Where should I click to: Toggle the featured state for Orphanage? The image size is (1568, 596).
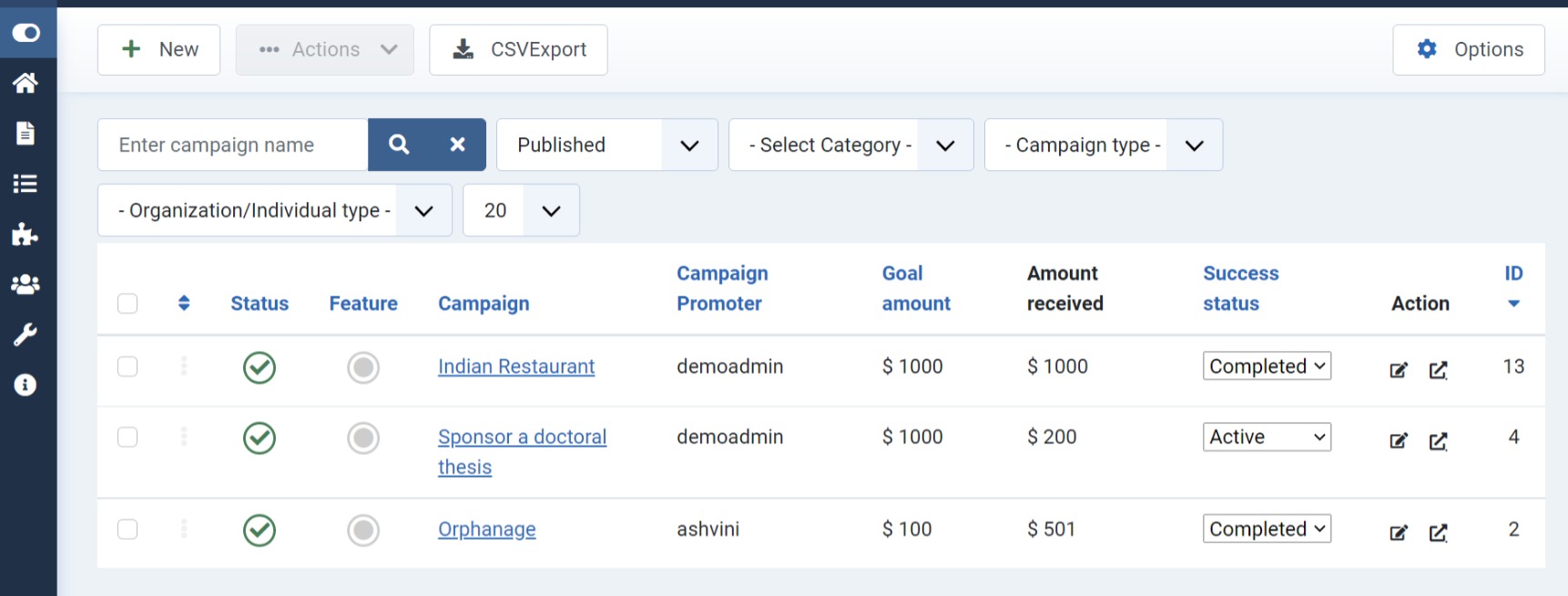pos(363,530)
